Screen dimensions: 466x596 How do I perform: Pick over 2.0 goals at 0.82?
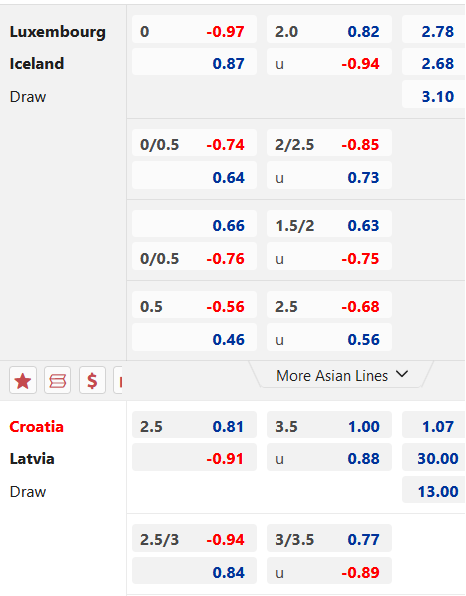(x=329, y=32)
